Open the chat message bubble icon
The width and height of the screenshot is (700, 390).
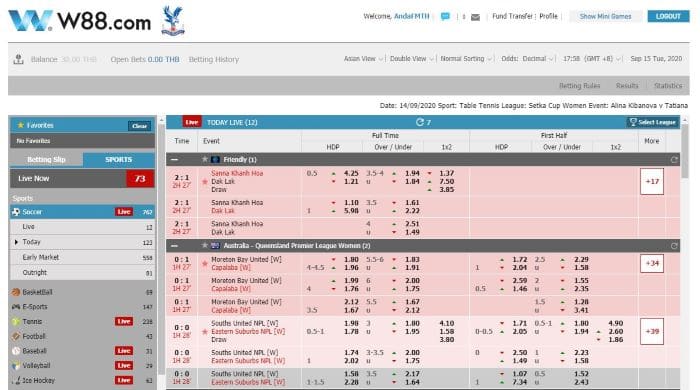click(445, 17)
